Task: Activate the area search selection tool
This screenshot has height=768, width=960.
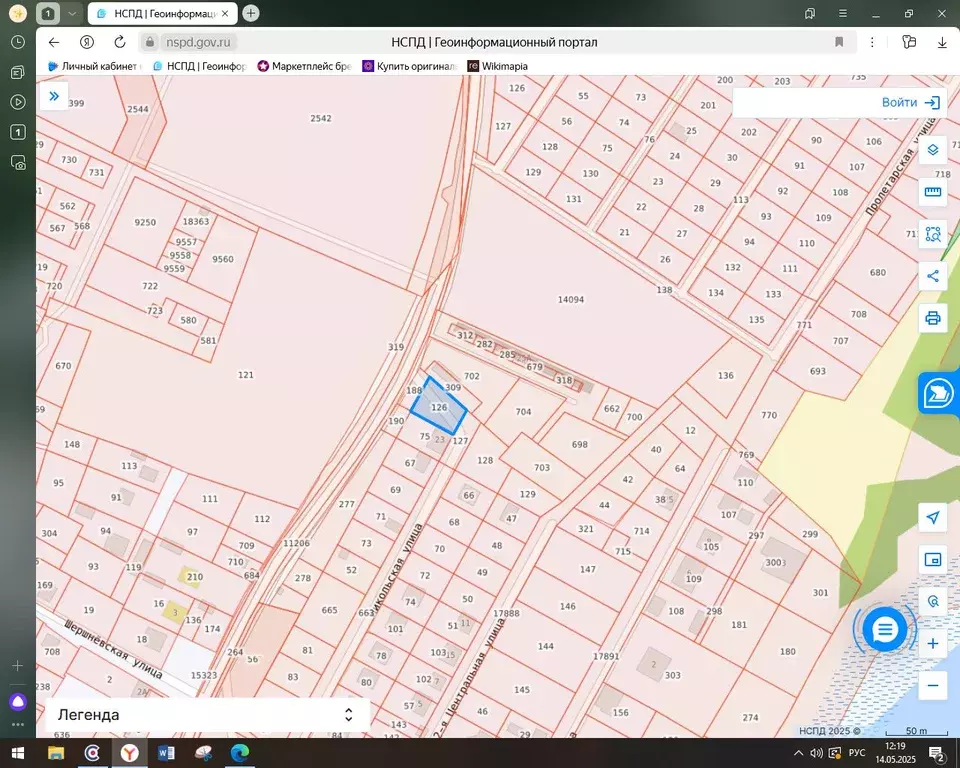Action: [x=932, y=234]
